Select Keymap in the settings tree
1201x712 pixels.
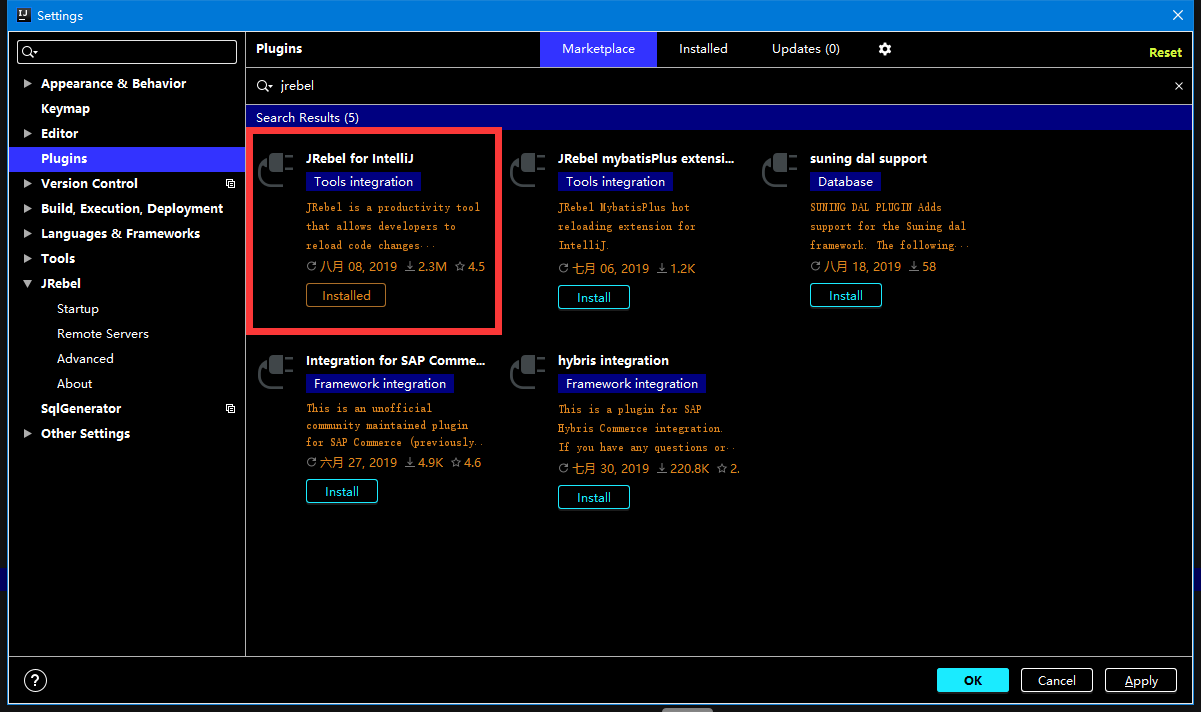[65, 109]
